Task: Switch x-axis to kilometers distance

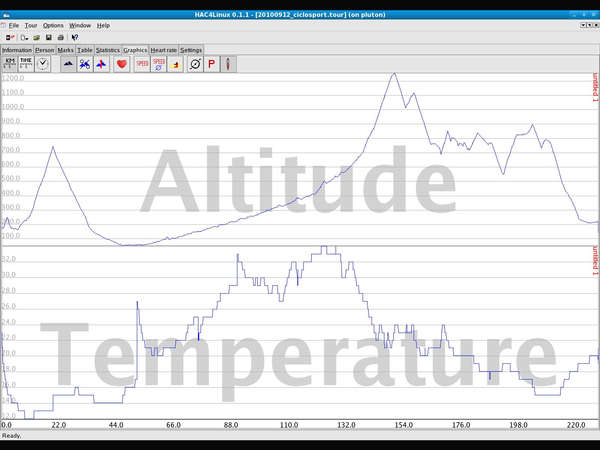Action: tap(10, 63)
